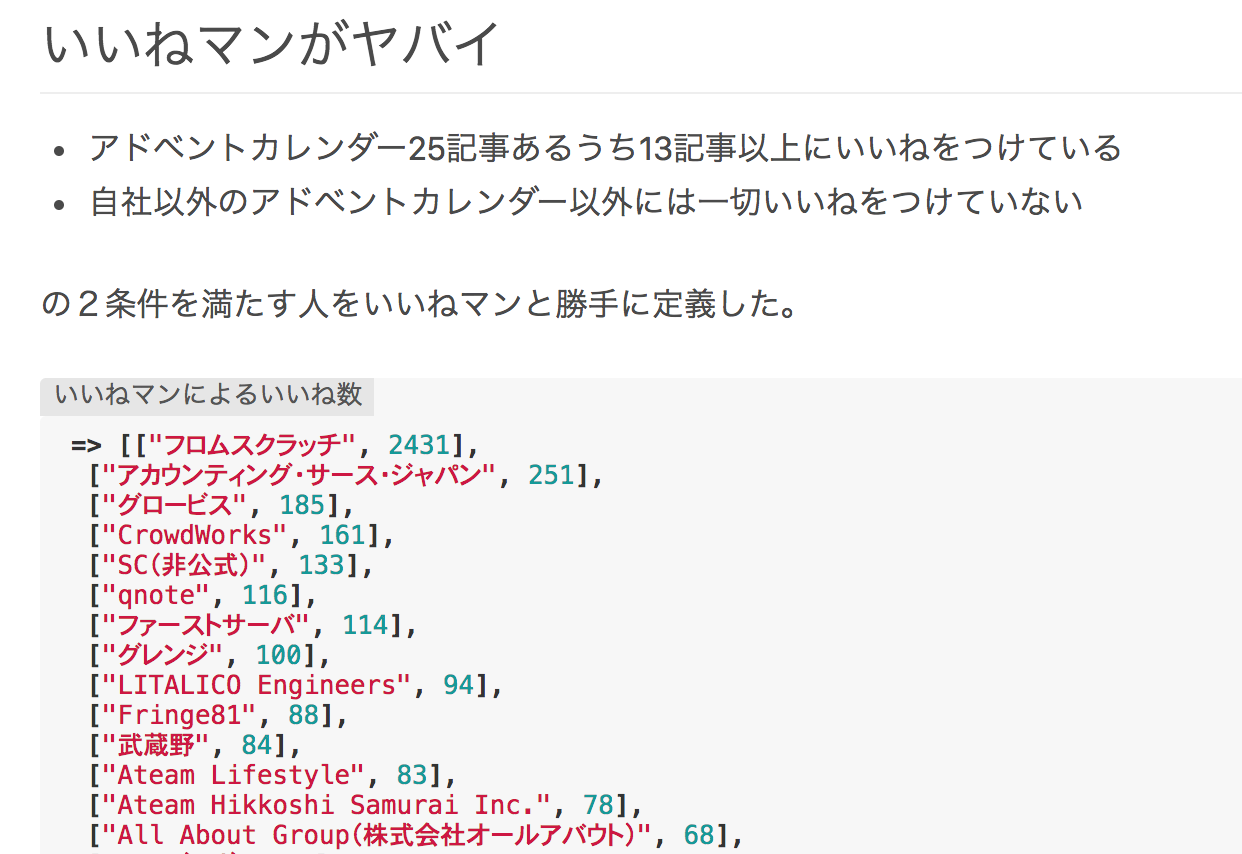The height and width of the screenshot is (854, 1242).
Task: Click the number 161
Action: [342, 535]
